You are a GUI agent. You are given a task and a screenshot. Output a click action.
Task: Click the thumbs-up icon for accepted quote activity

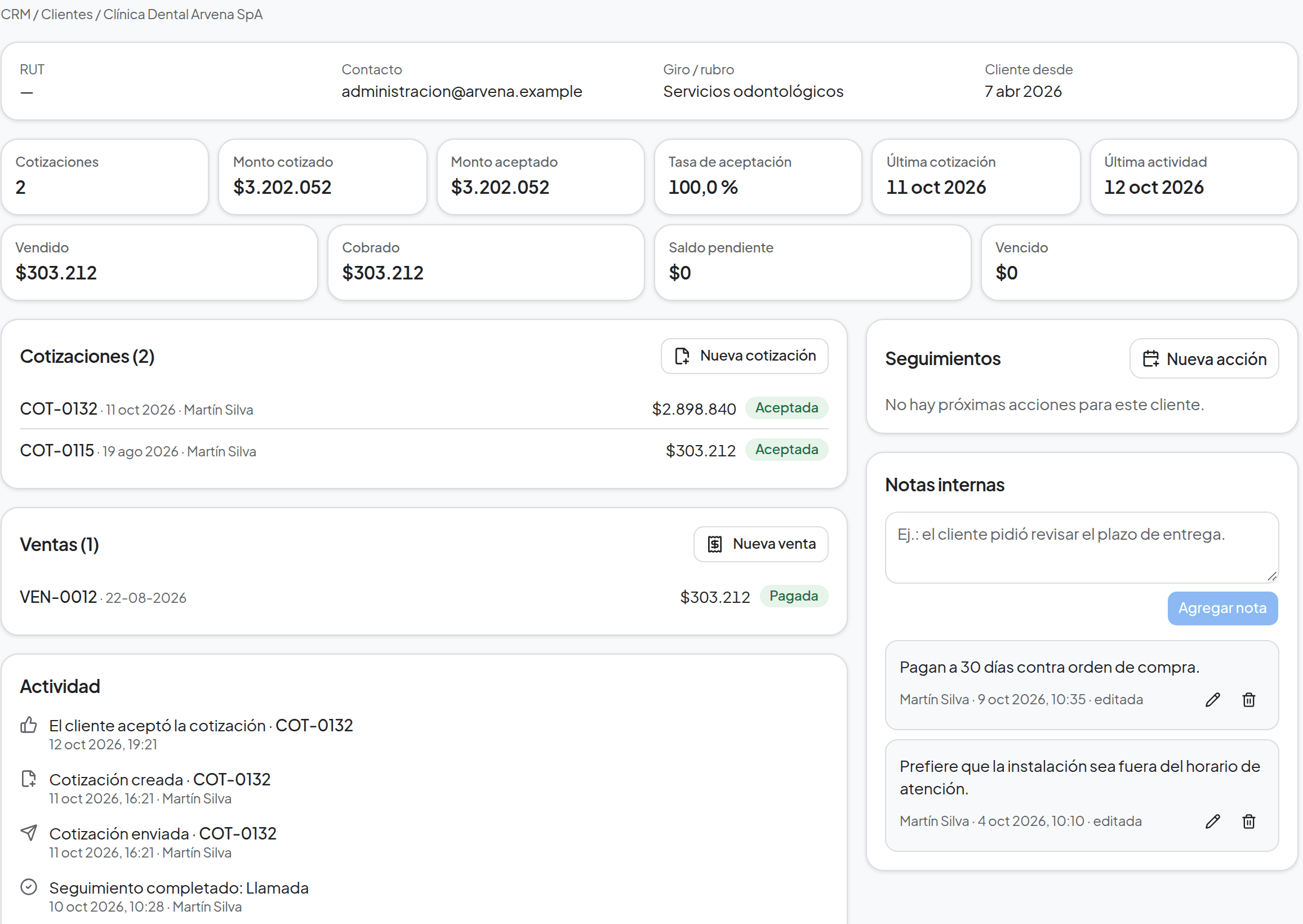point(28,725)
